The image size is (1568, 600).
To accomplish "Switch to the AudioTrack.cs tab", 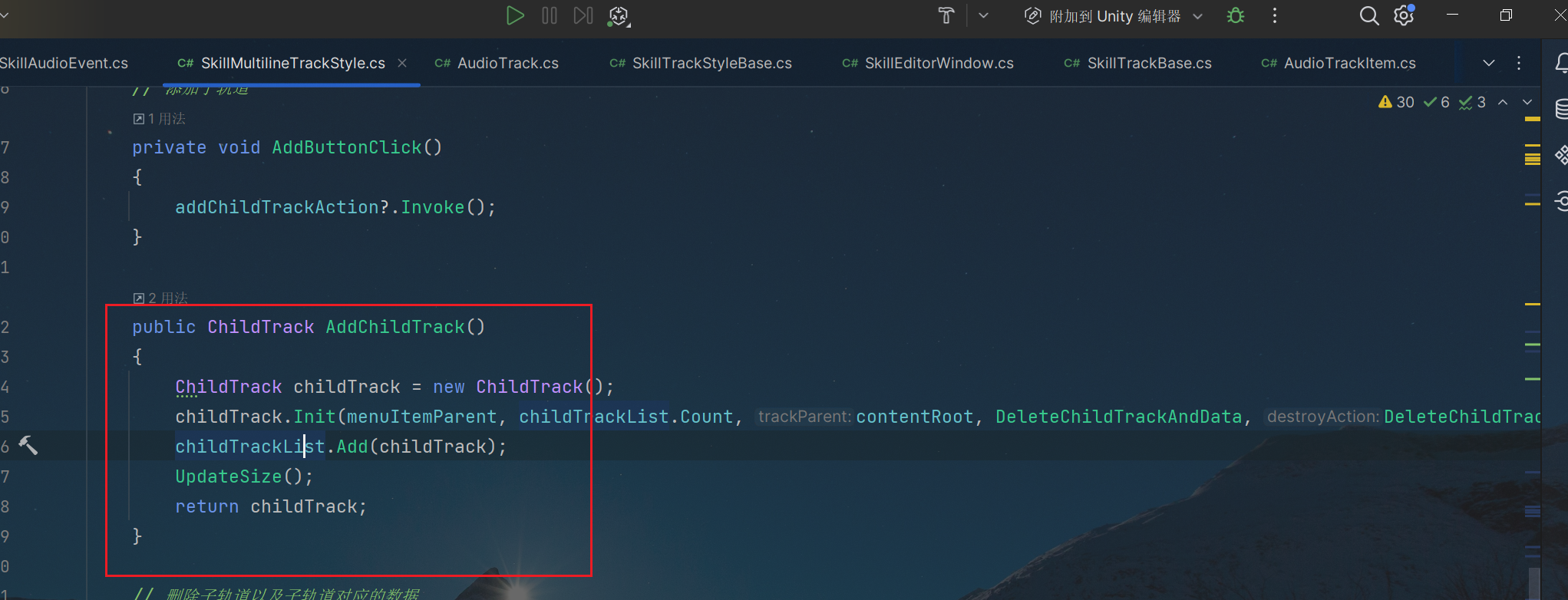I will [x=507, y=63].
